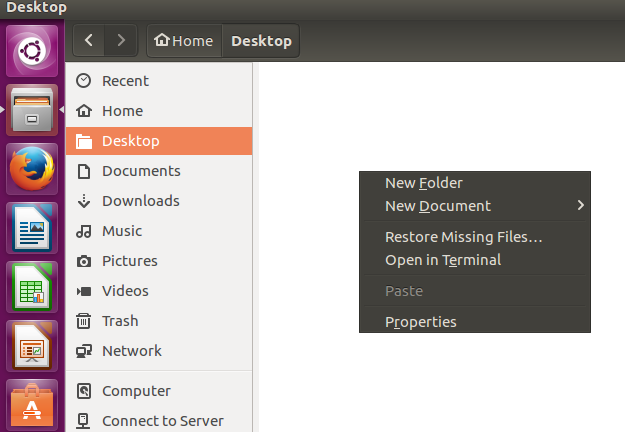Viewport: 625px width, 432px height.
Task: Select Connect to Server in sidebar
Action: tap(162, 421)
